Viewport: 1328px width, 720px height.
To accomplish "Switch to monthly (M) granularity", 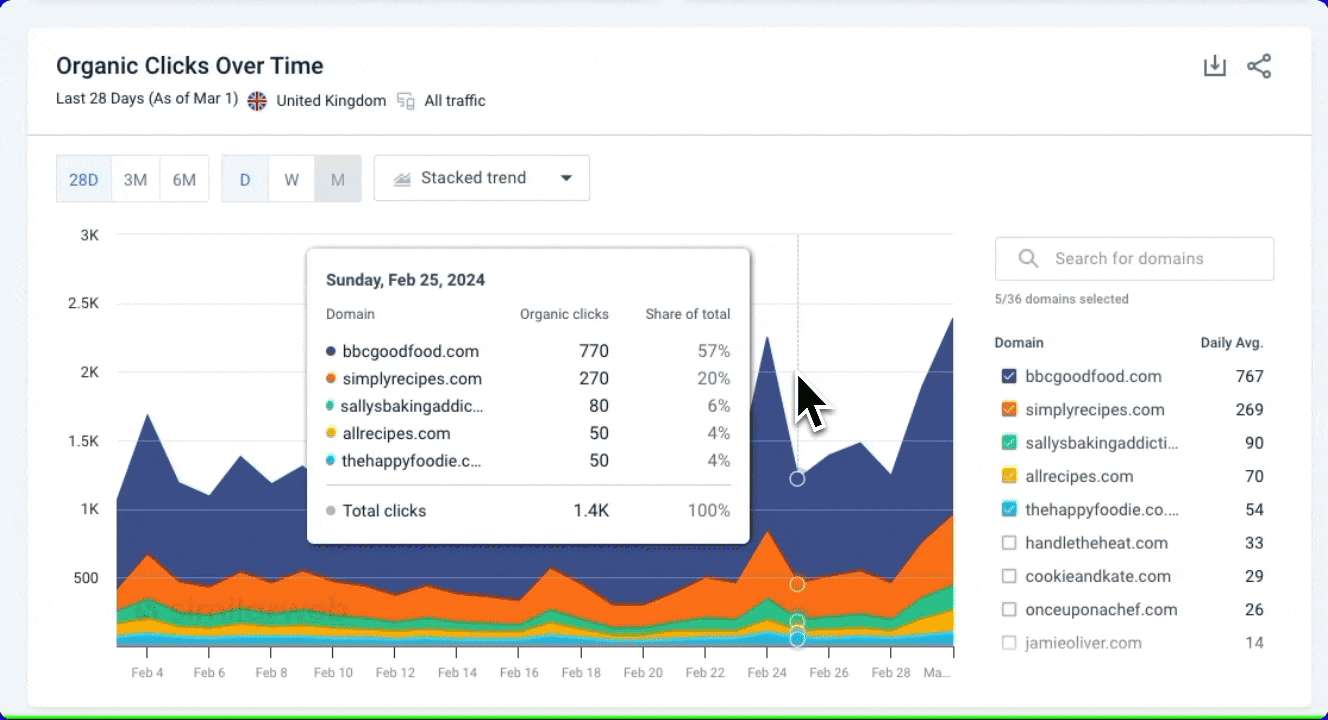I will (338, 179).
